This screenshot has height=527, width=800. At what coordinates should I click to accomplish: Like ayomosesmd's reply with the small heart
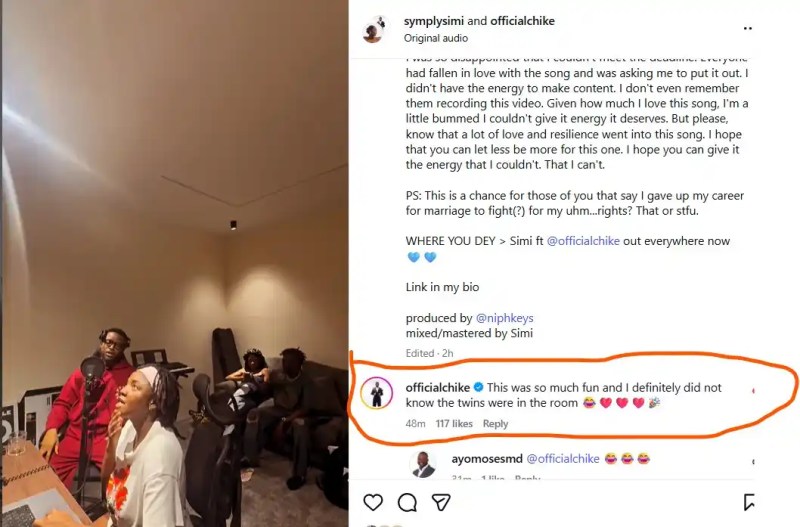click(x=753, y=462)
